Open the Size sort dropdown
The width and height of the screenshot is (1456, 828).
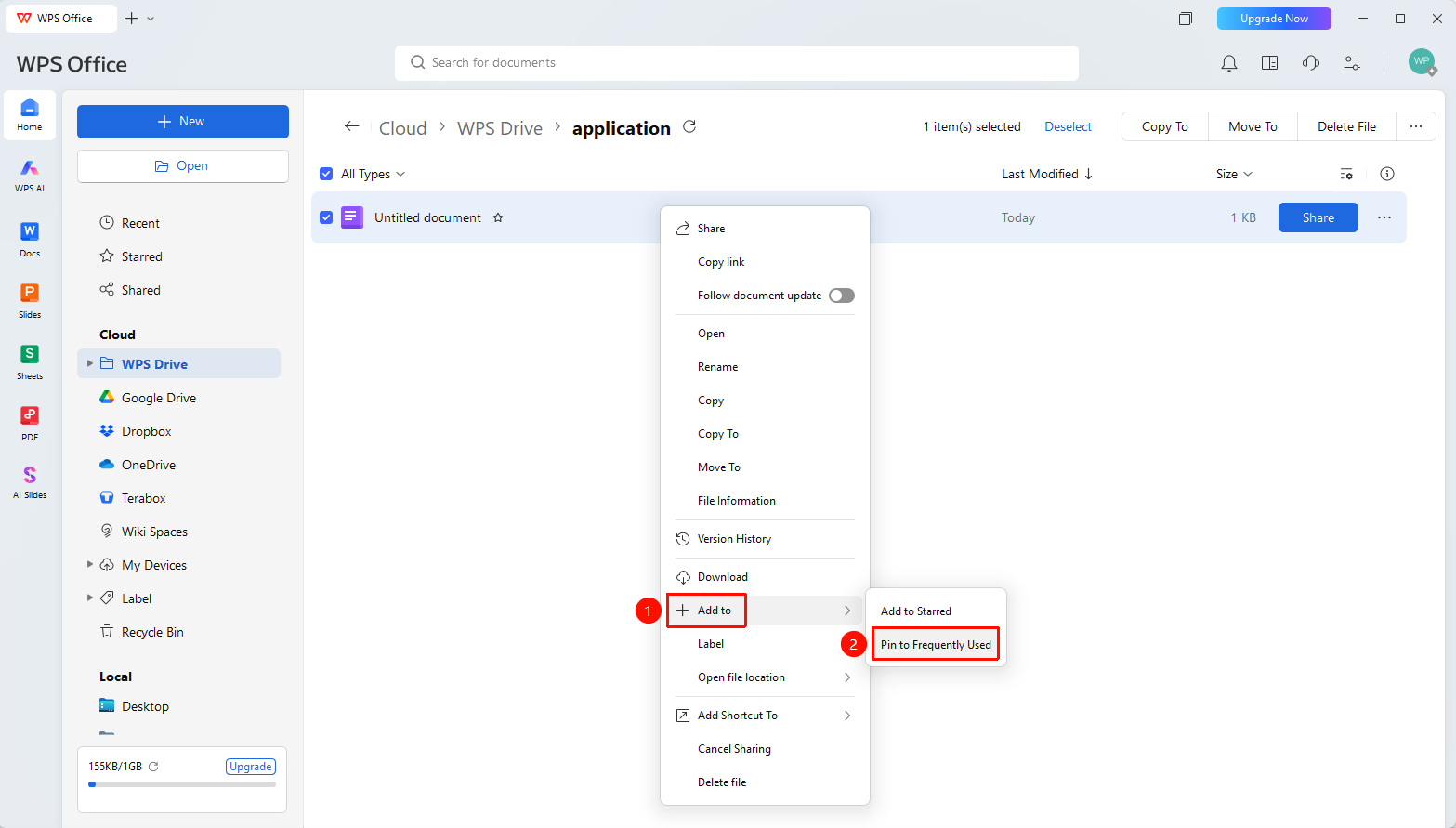tap(1234, 174)
